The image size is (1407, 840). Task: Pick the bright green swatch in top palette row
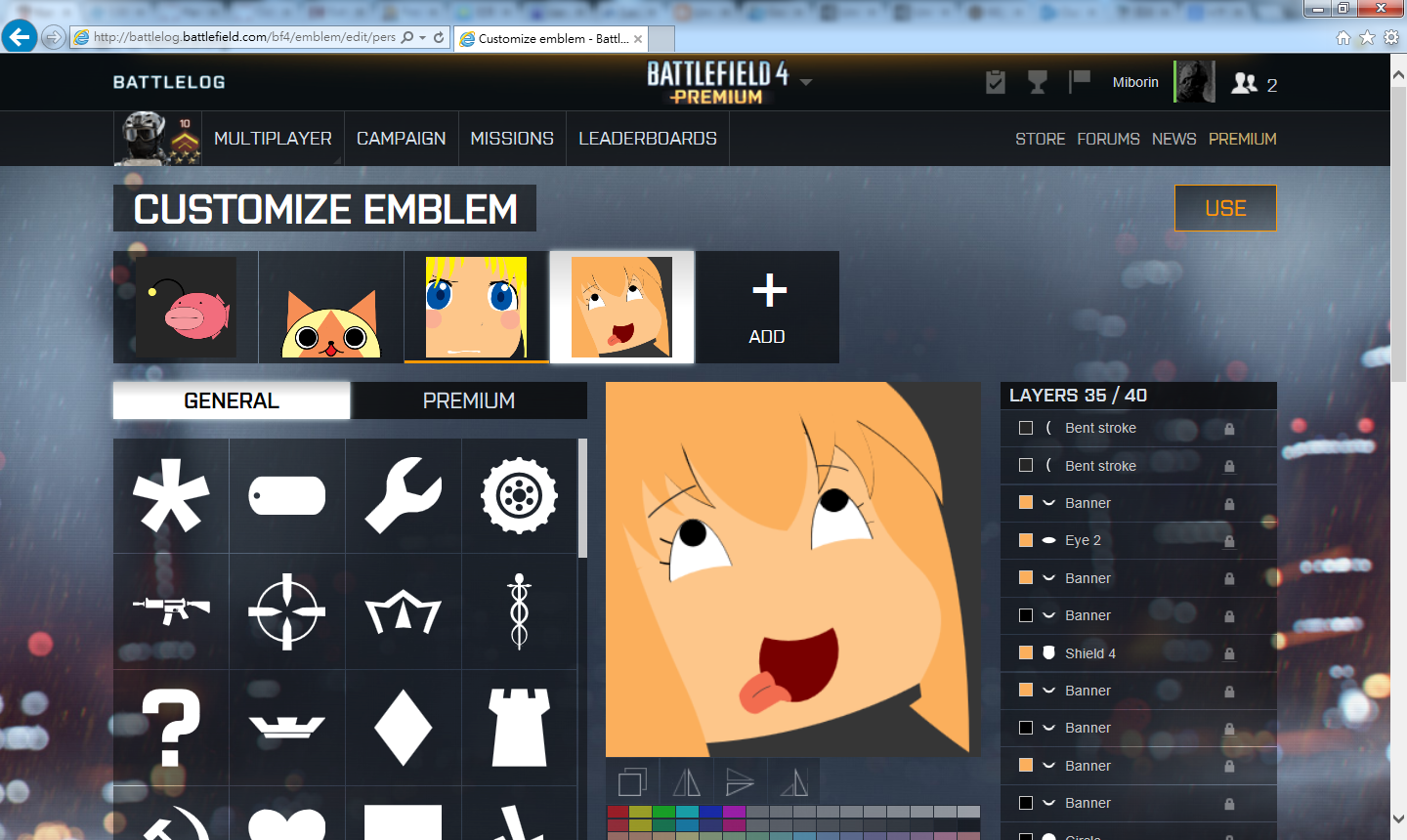point(662,812)
